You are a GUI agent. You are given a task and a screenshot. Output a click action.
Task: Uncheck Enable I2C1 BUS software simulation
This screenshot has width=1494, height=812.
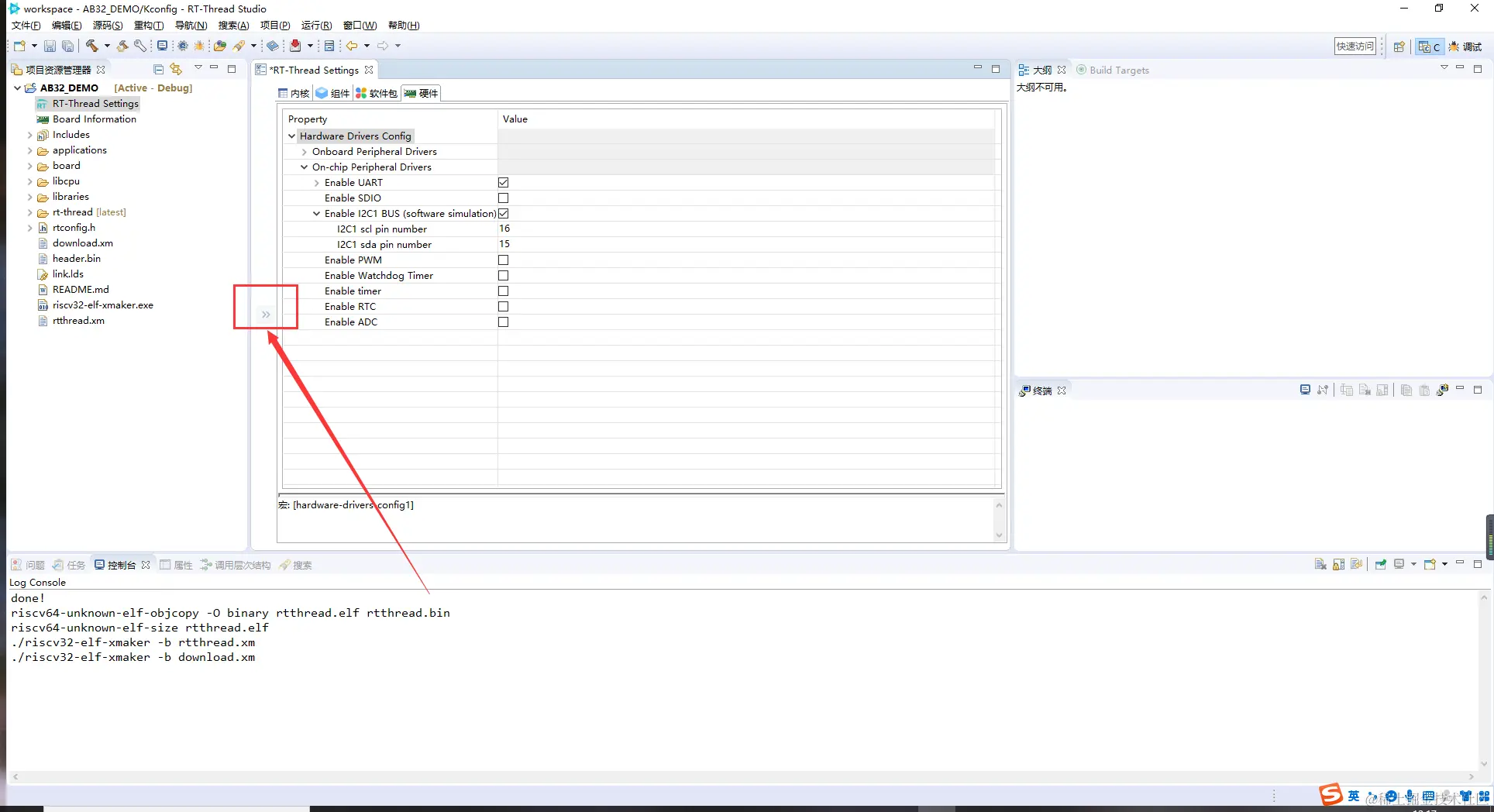503,213
